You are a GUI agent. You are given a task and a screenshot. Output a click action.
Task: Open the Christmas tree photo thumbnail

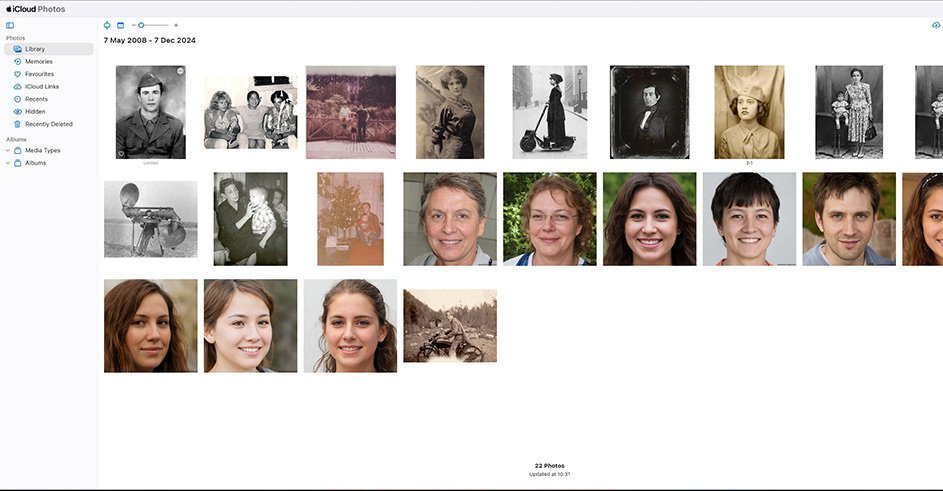(350, 219)
